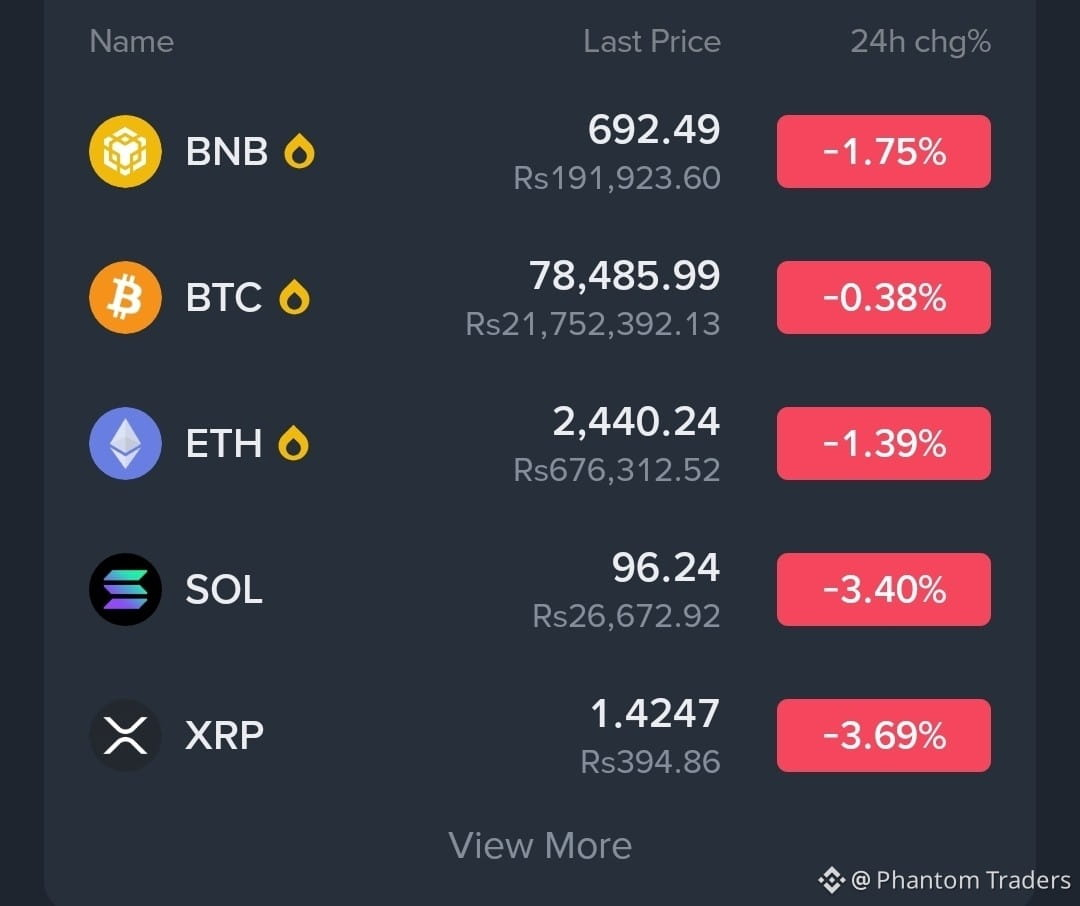Toggle BNB -1.75% change badge

(x=884, y=152)
